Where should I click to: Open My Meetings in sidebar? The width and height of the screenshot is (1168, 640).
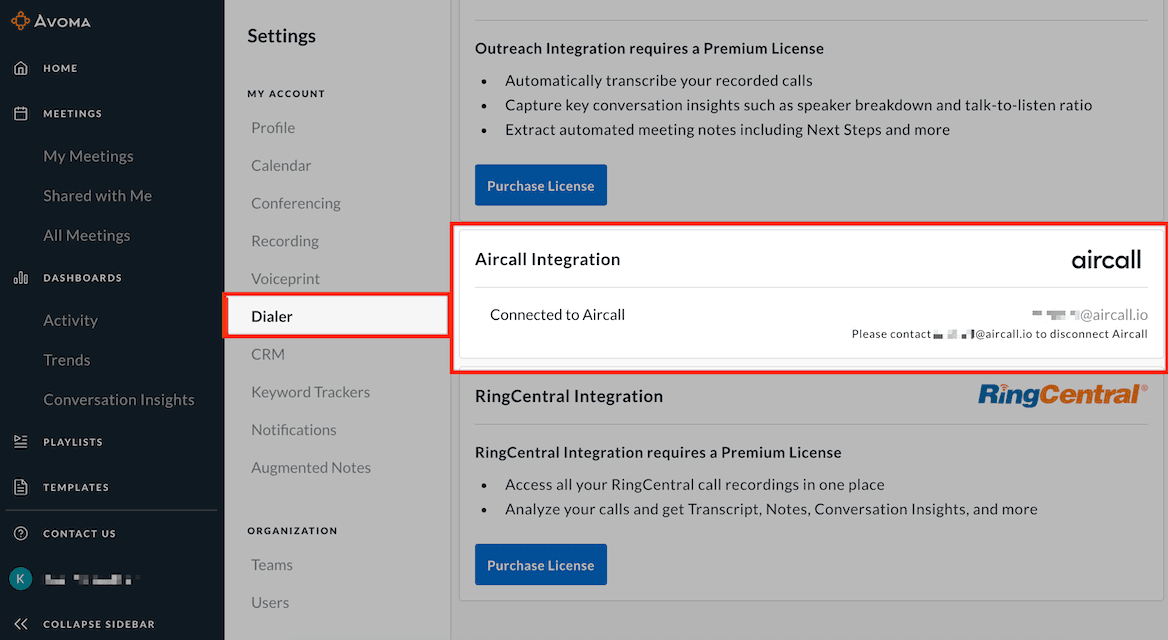(x=88, y=156)
